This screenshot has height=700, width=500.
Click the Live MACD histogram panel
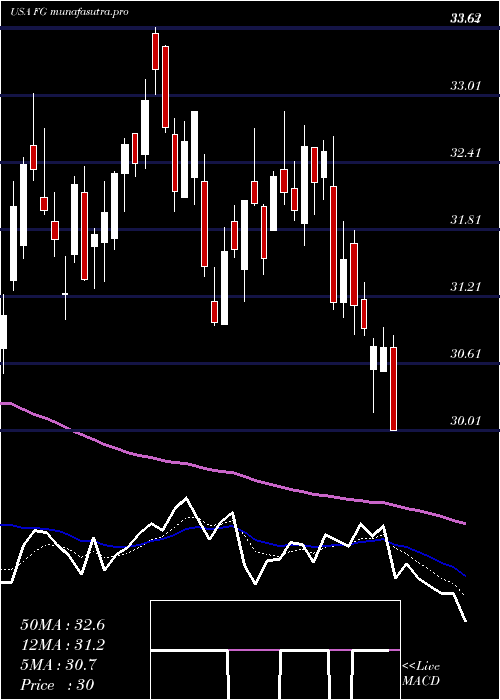275,650
